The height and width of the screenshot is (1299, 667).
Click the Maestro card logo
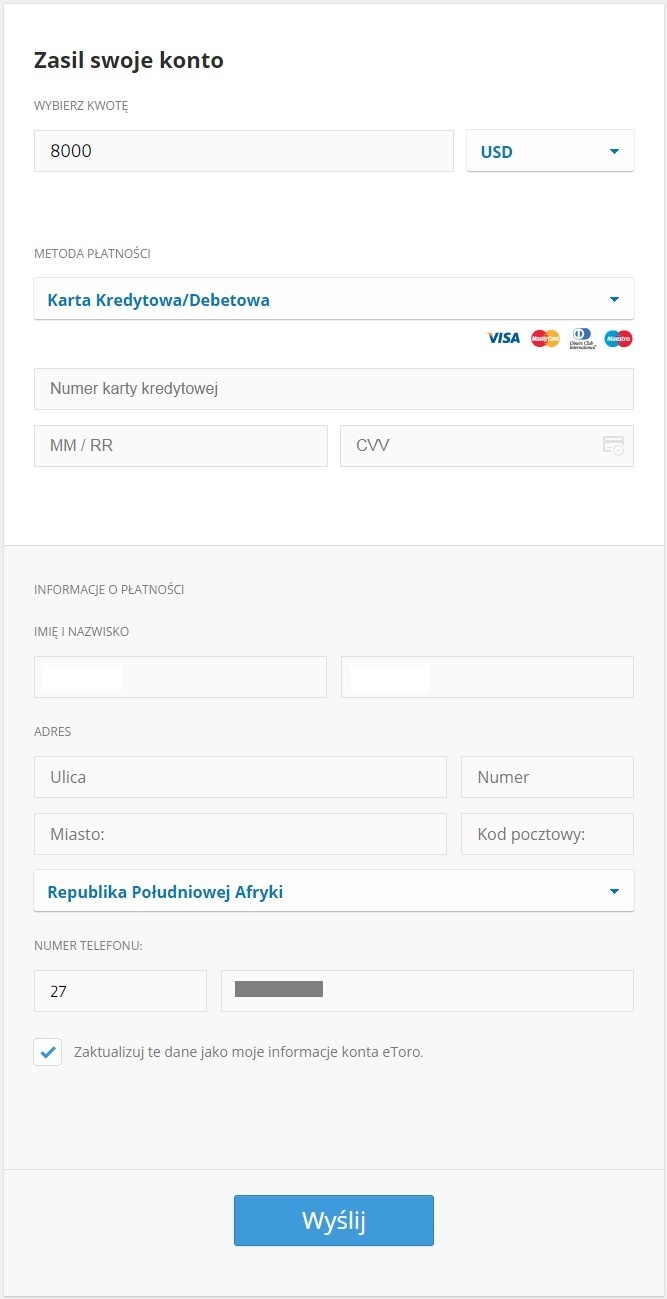coord(618,338)
